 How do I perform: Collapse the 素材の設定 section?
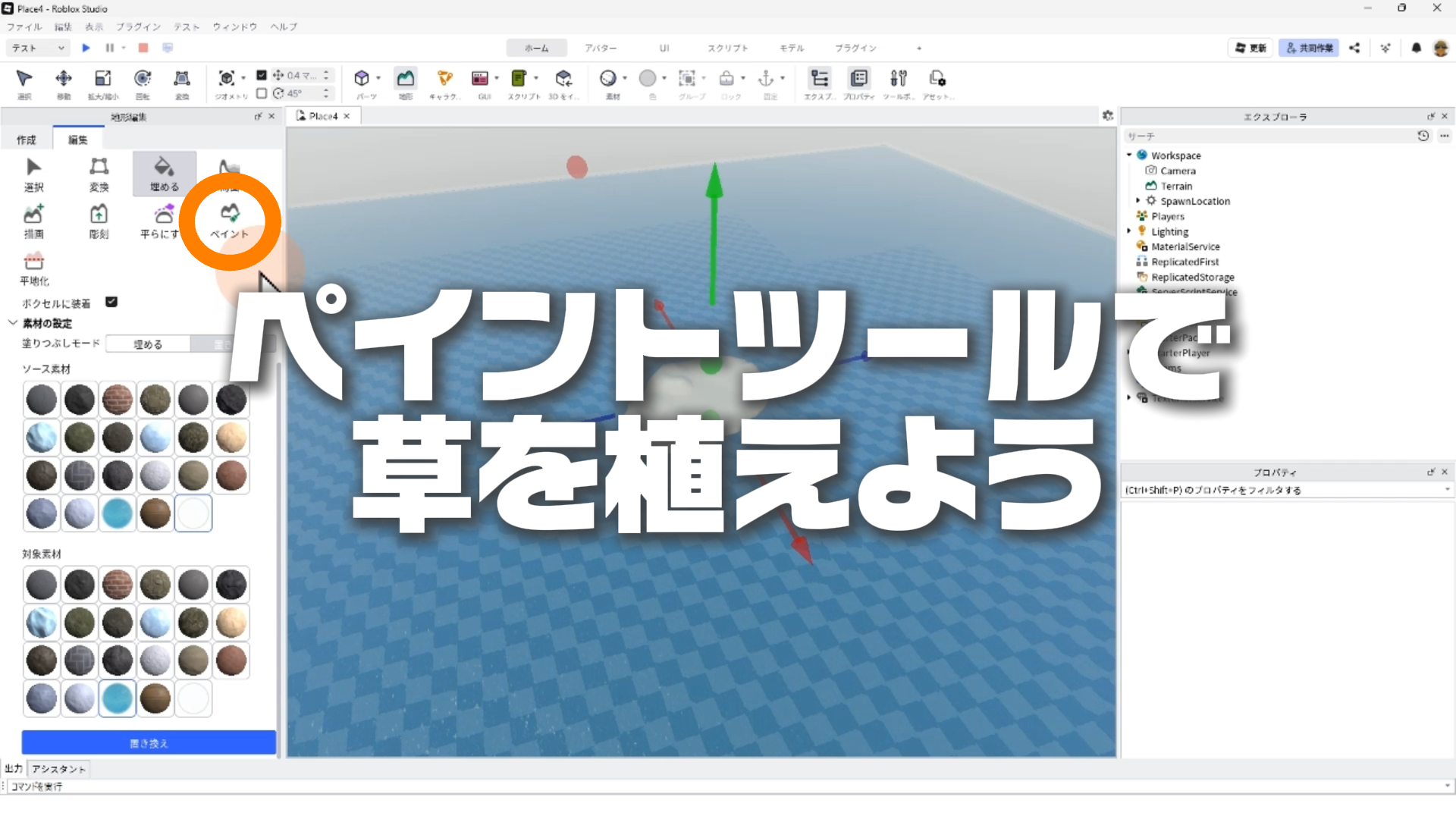(x=13, y=323)
